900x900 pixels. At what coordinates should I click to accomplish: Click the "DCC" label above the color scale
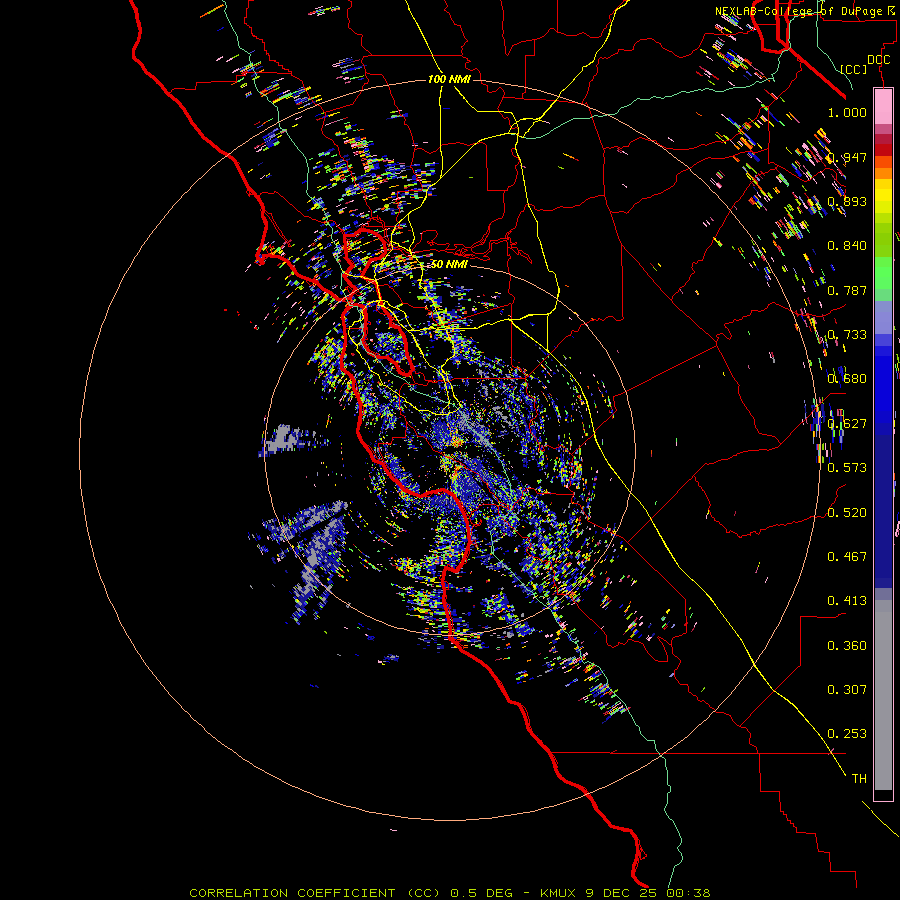[x=878, y=60]
